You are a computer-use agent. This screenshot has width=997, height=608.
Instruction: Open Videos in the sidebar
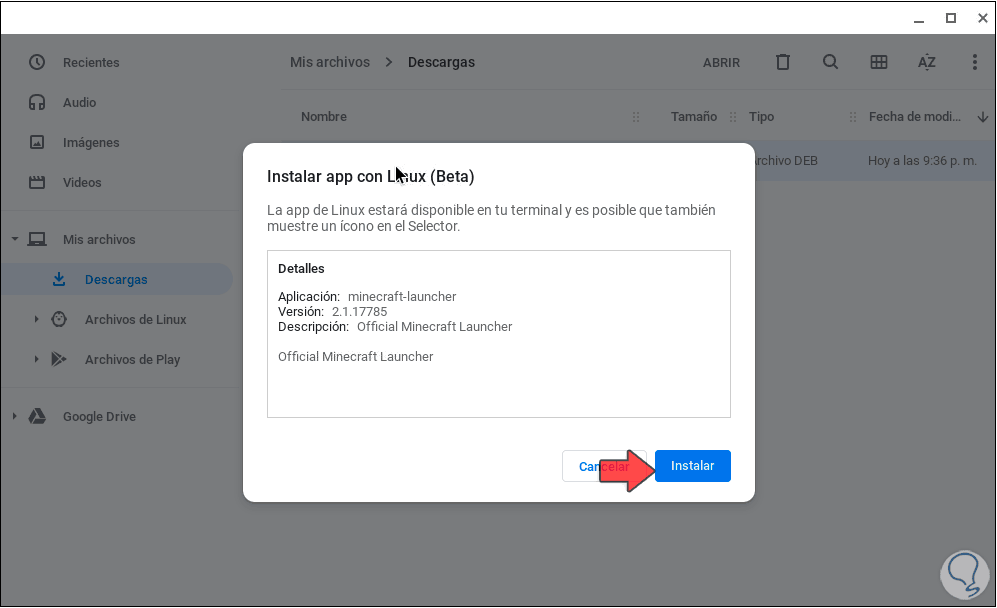82,183
